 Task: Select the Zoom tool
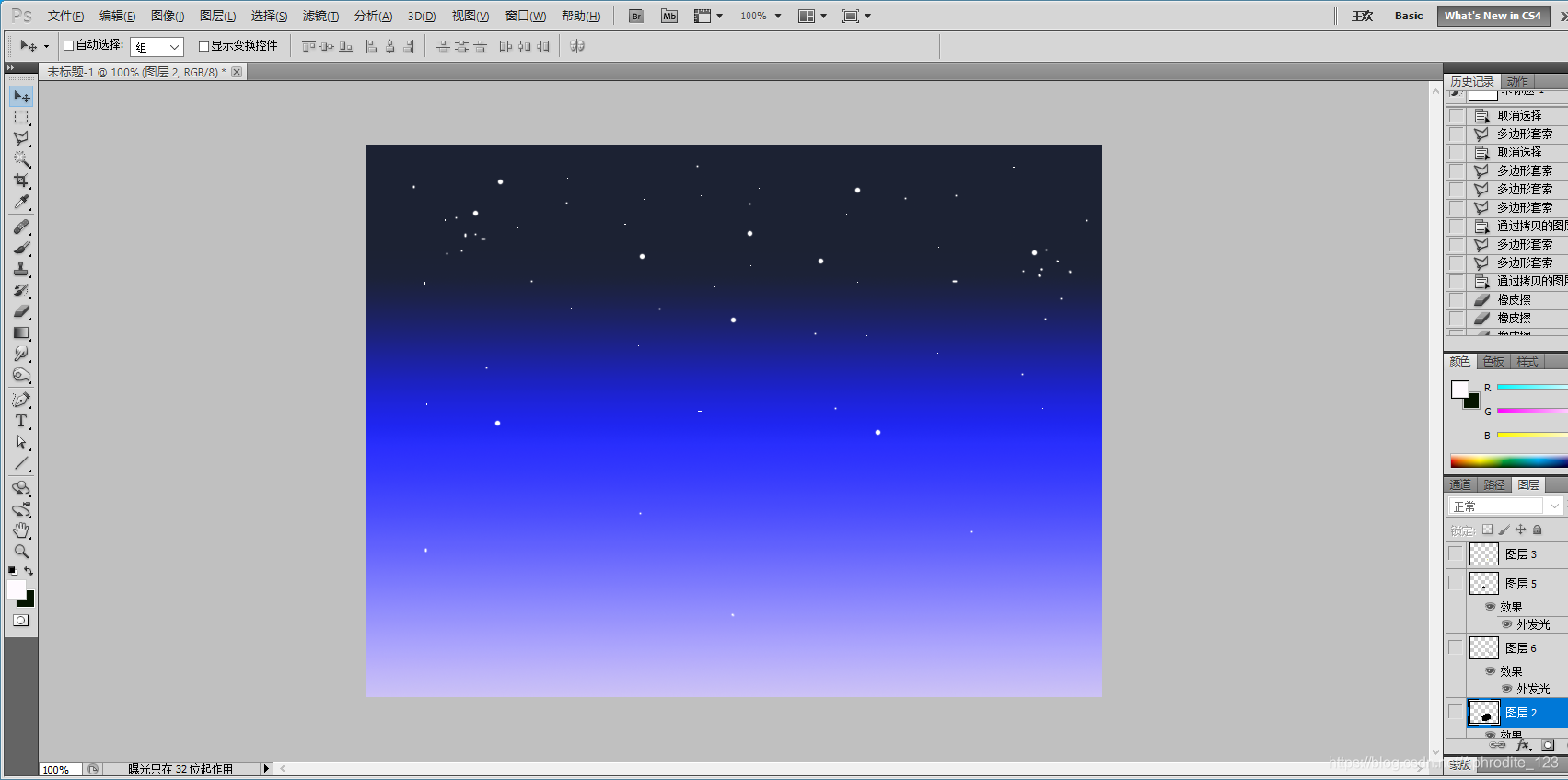pos(21,552)
